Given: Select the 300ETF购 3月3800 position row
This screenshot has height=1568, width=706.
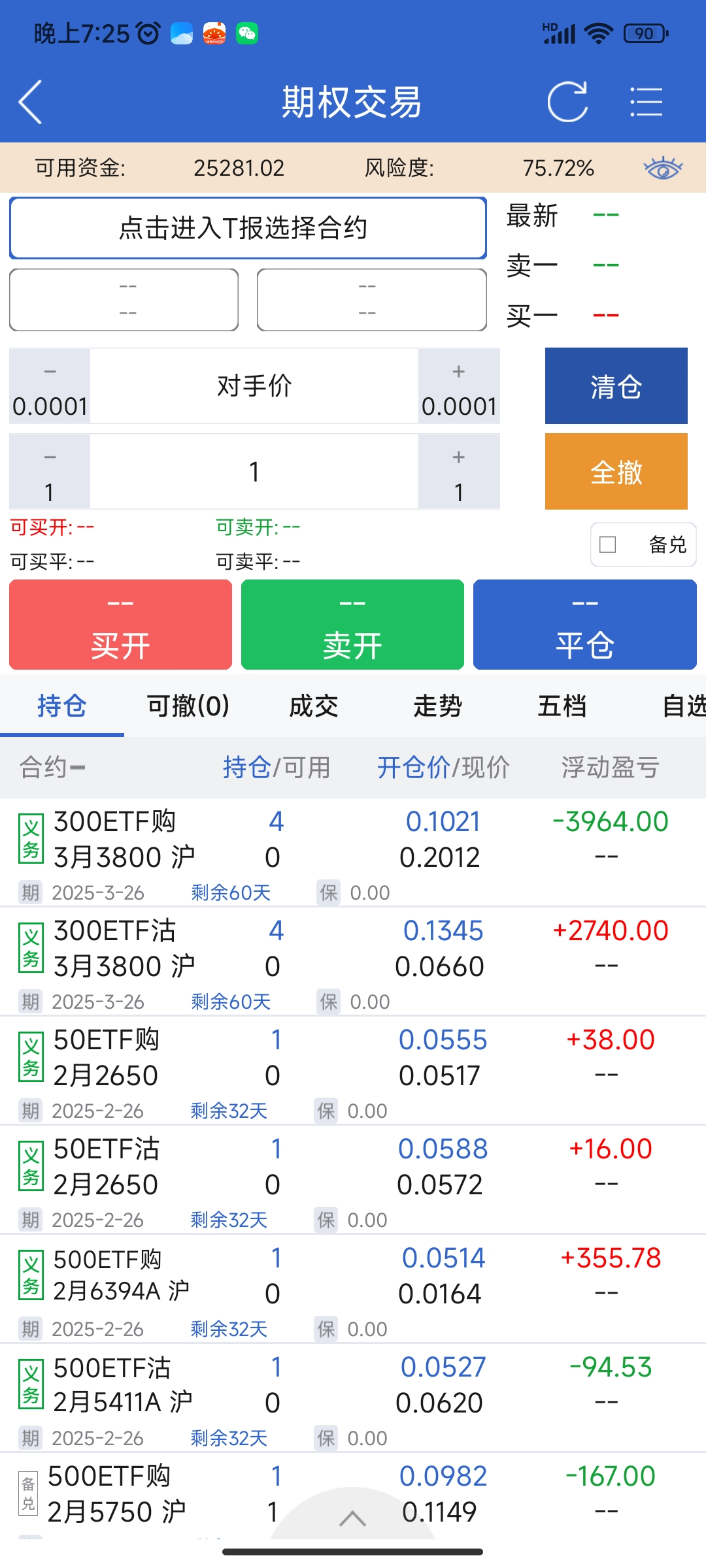Looking at the screenshot, I should (353, 840).
